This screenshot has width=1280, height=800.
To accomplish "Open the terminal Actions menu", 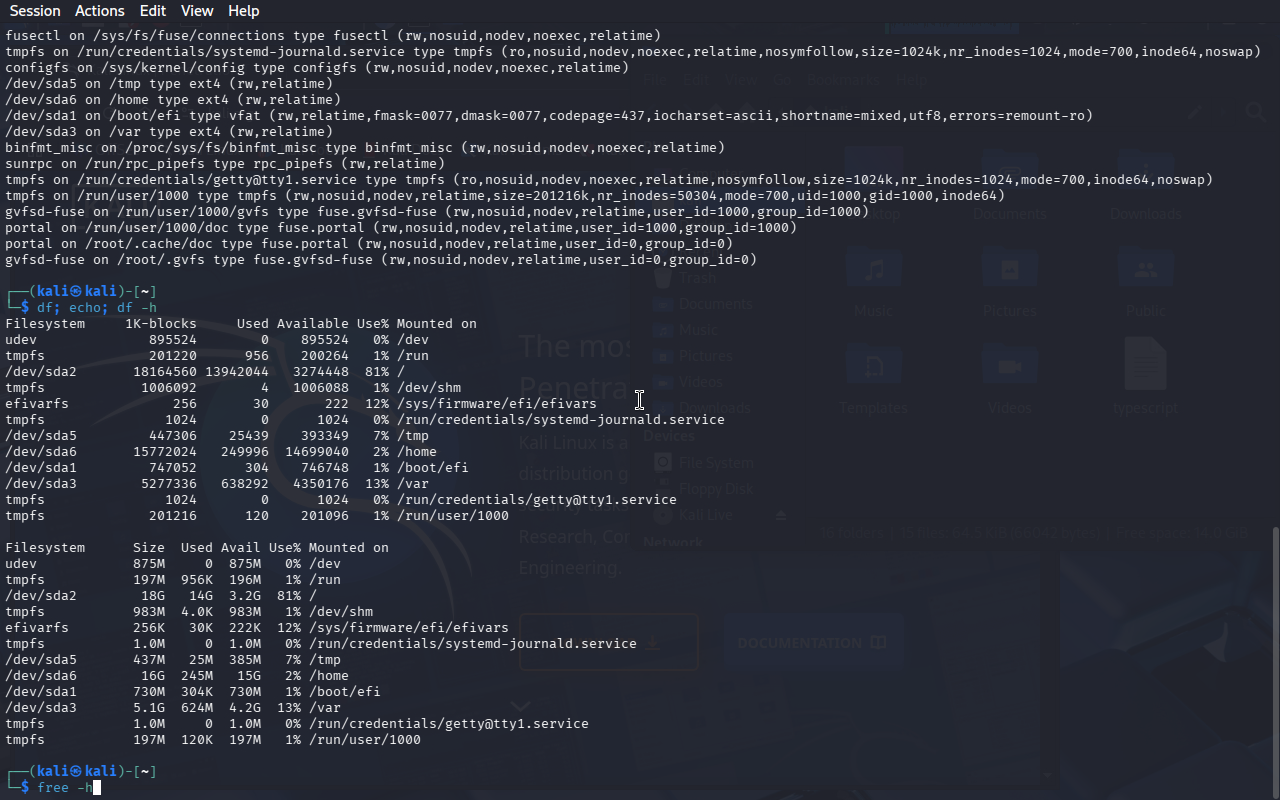I will pyautogui.click(x=100, y=11).
